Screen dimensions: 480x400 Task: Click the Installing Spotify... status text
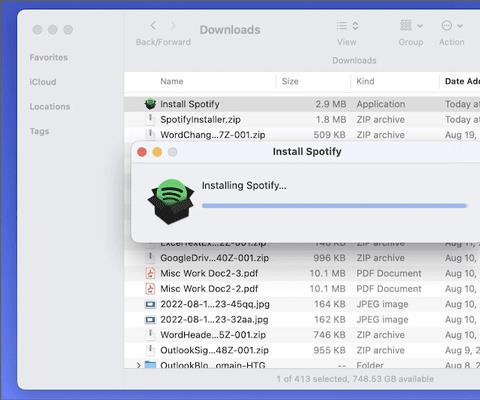click(x=244, y=185)
